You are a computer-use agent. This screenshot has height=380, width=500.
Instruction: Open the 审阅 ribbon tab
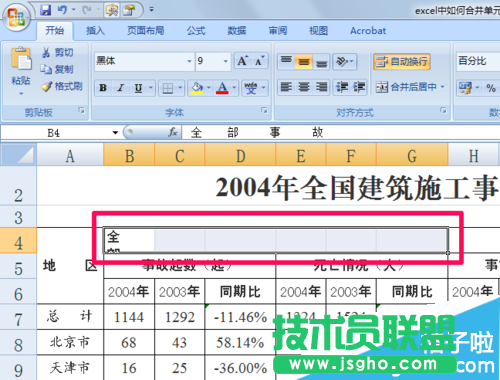278,31
